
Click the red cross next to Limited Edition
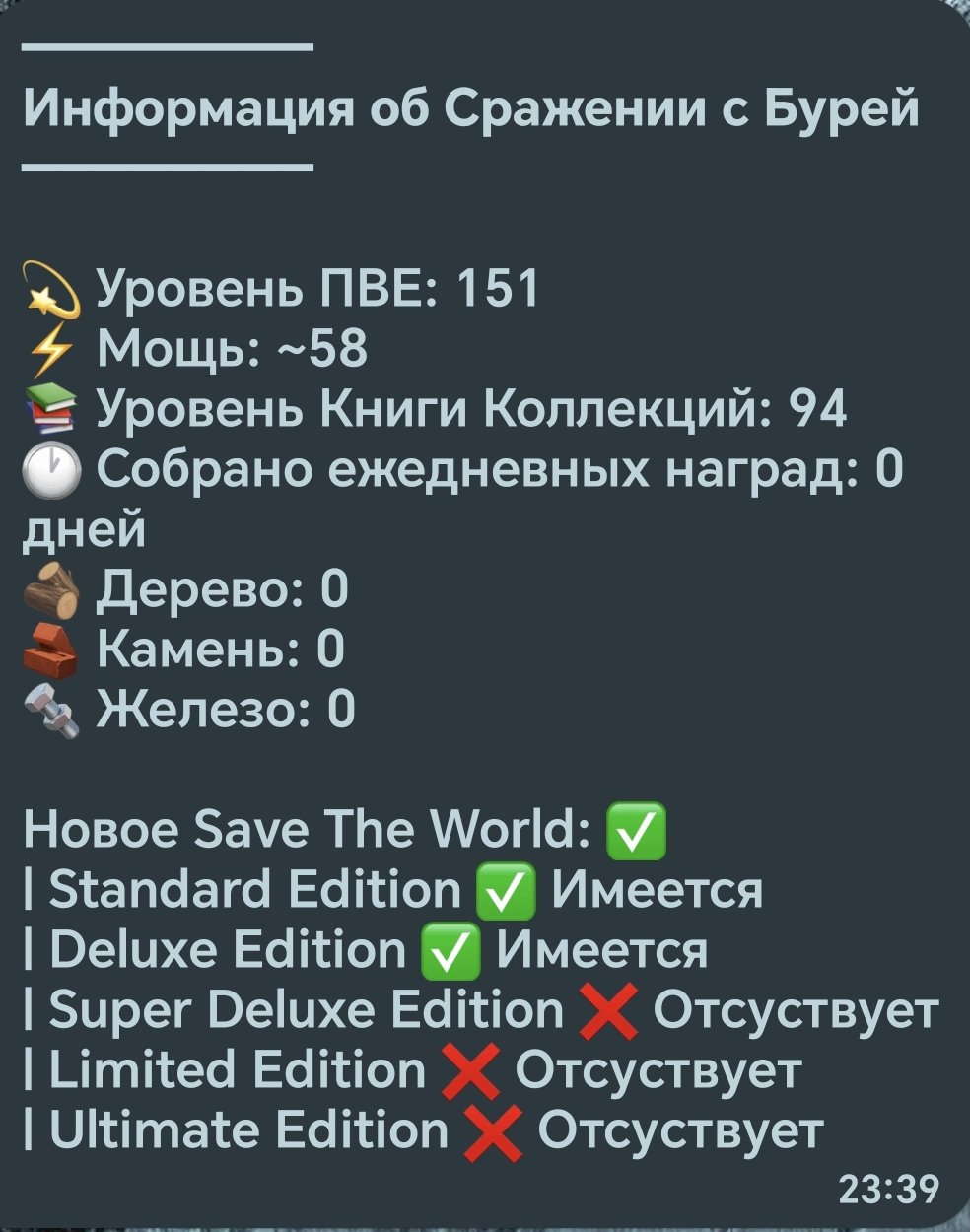(470, 1072)
